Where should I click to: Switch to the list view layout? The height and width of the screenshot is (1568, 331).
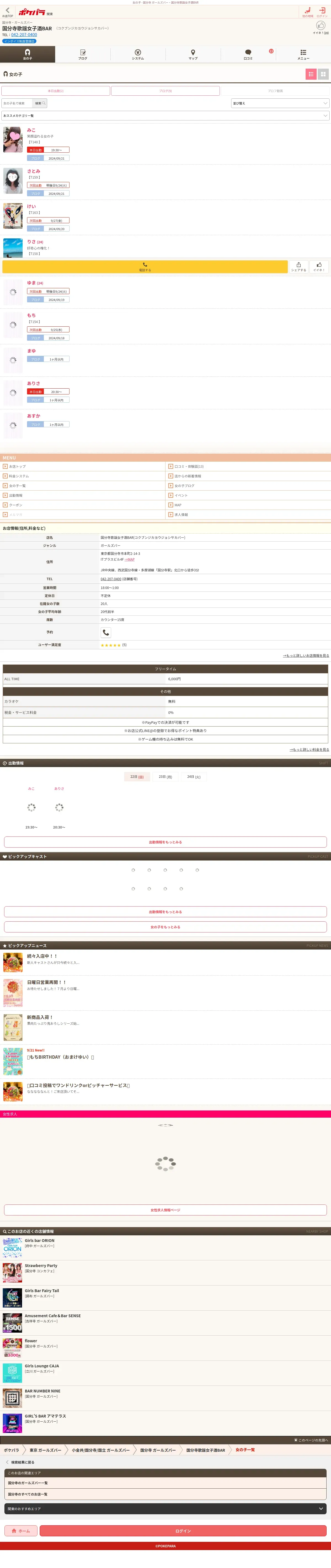[x=311, y=74]
